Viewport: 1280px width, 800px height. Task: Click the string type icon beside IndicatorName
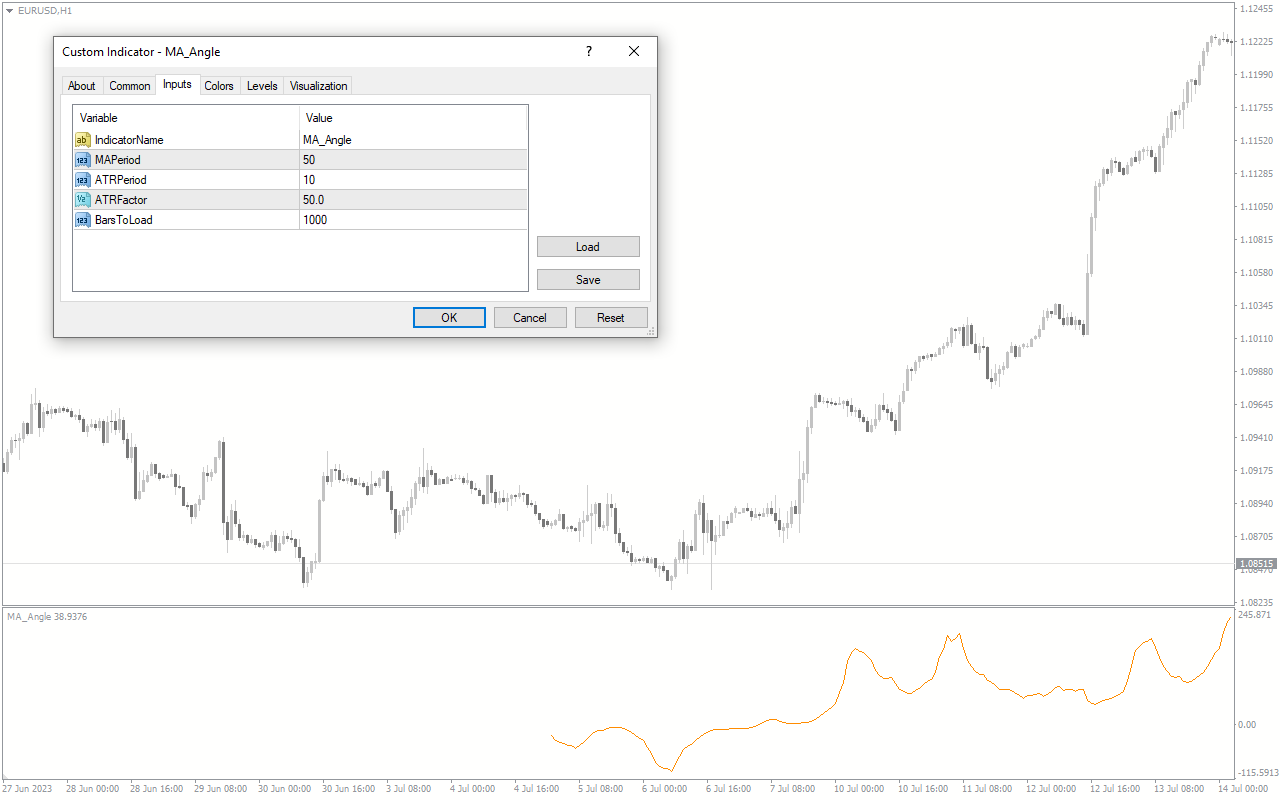(x=82, y=140)
